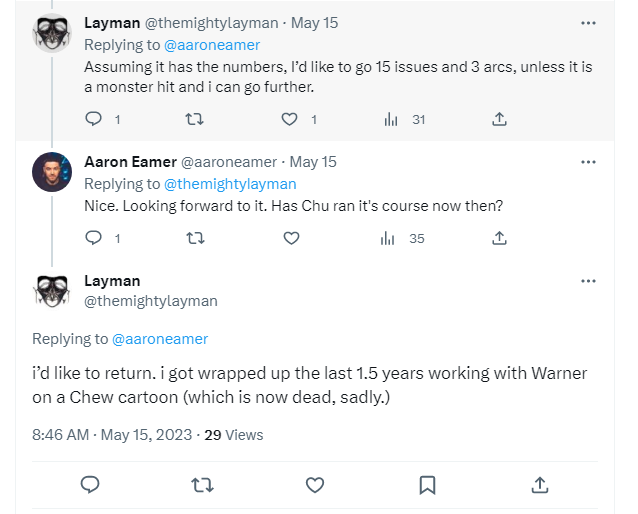Open more options for Layman's first tweet

[588, 23]
